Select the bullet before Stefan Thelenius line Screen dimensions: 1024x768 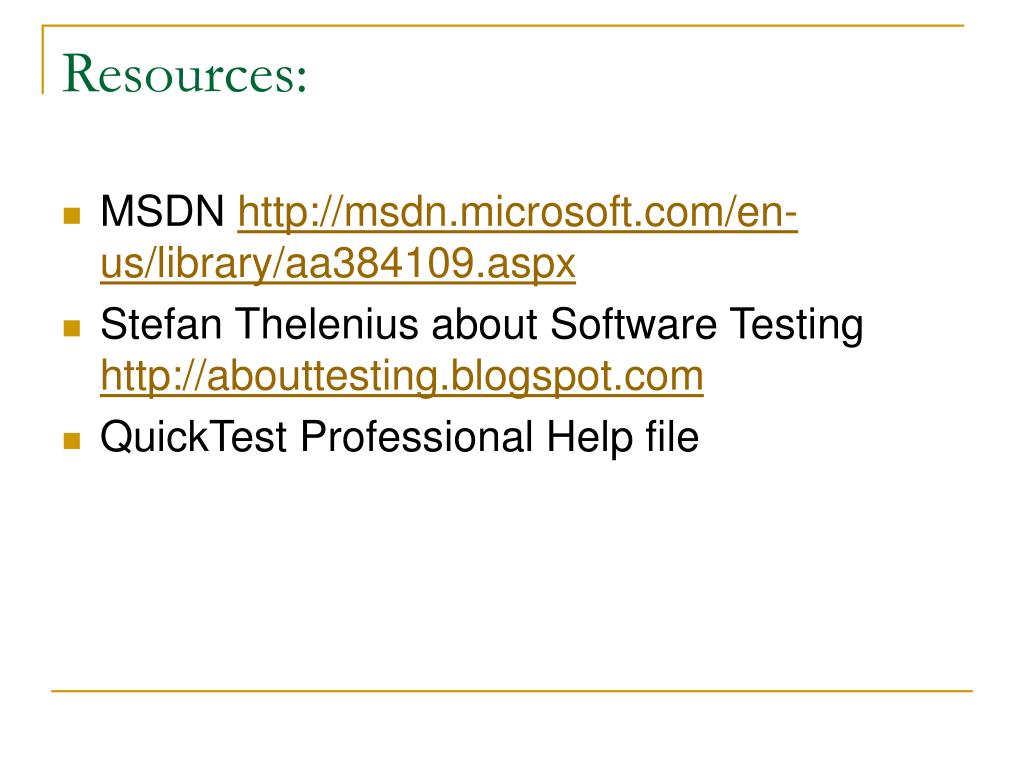click(72, 328)
